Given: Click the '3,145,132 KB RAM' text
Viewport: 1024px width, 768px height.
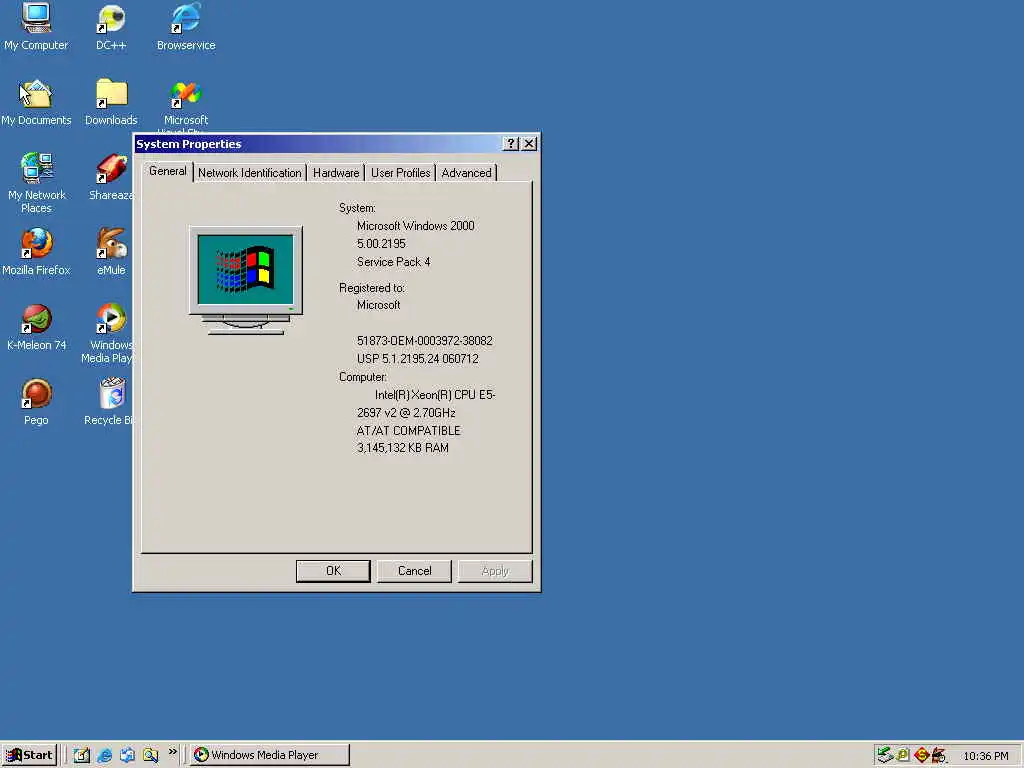Looking at the screenshot, I should [402, 448].
